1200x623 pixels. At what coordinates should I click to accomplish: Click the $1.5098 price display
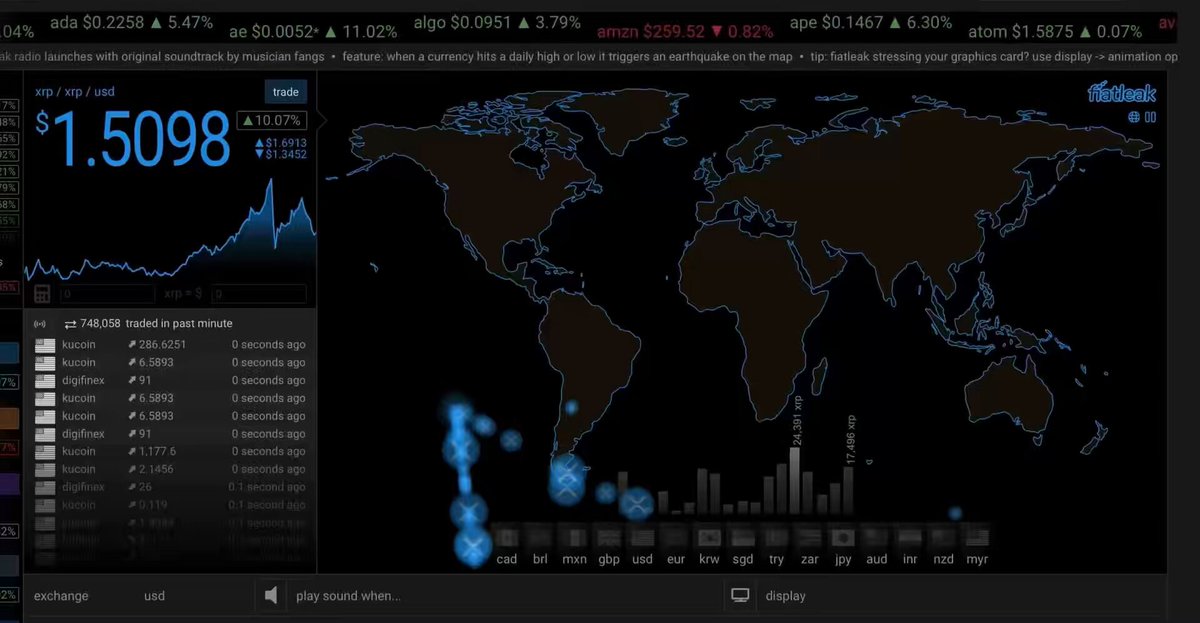coord(133,138)
